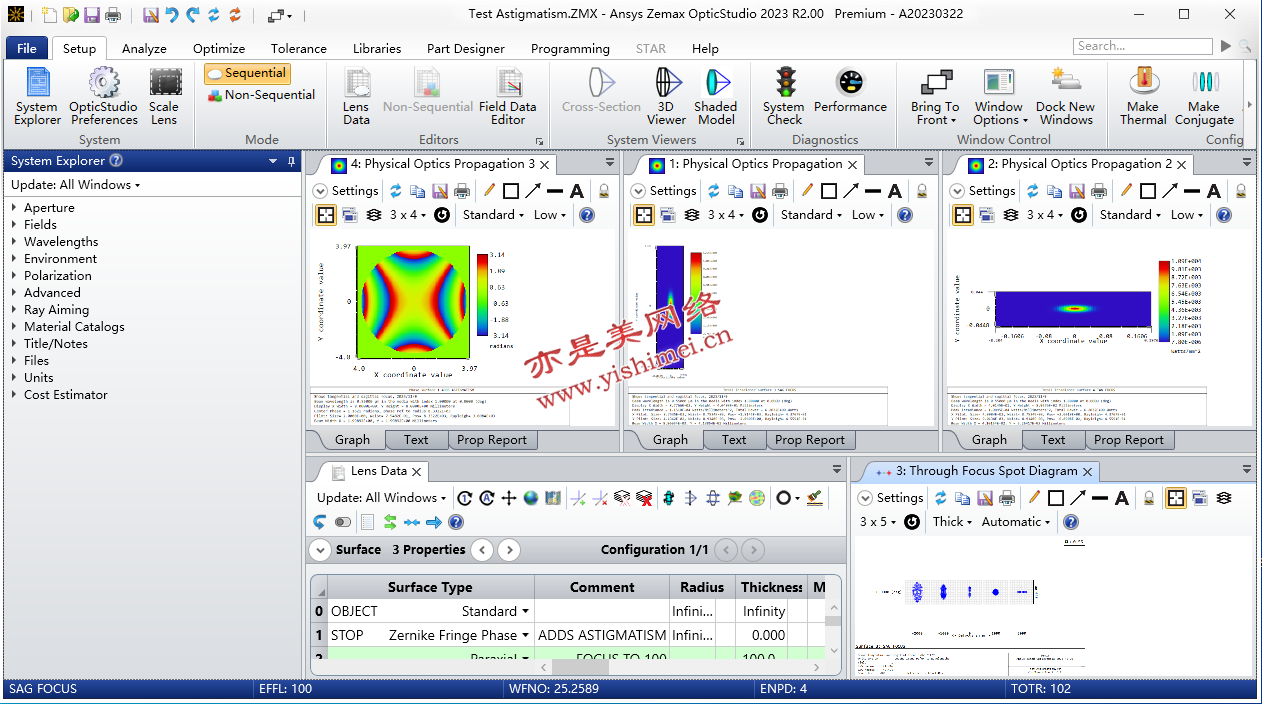Save the Physical Optics Propagation 1 window image
The height and width of the screenshot is (704, 1262).
[758, 191]
